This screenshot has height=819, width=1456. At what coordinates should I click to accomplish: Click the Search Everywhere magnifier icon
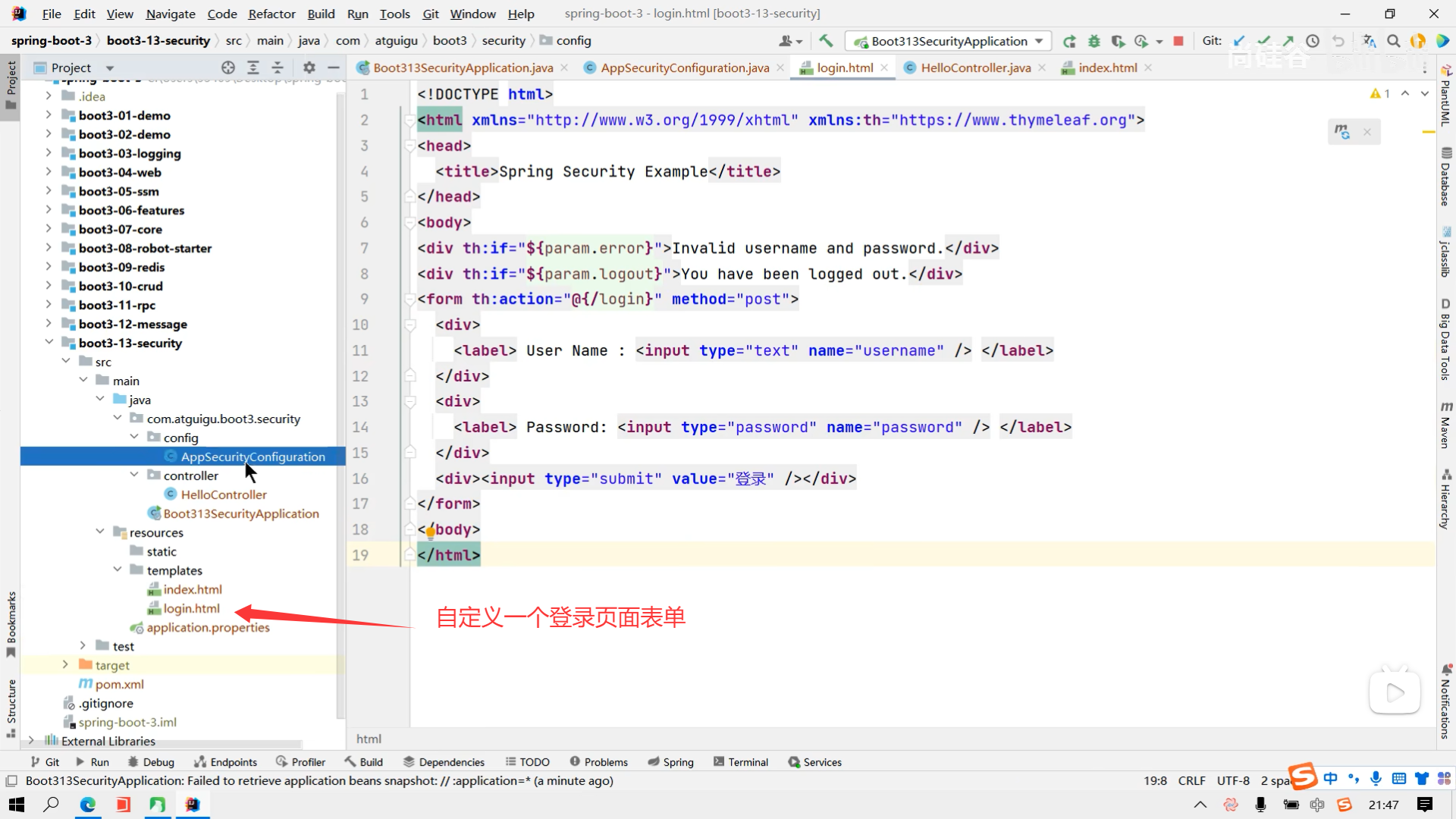[x=1393, y=41]
